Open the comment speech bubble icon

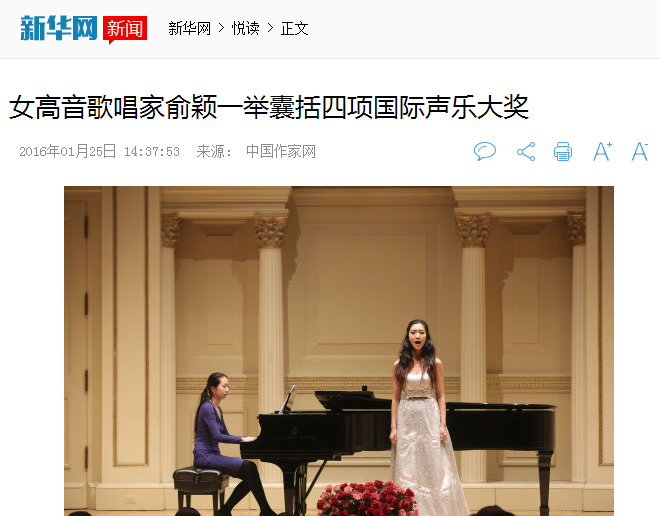[x=485, y=151]
